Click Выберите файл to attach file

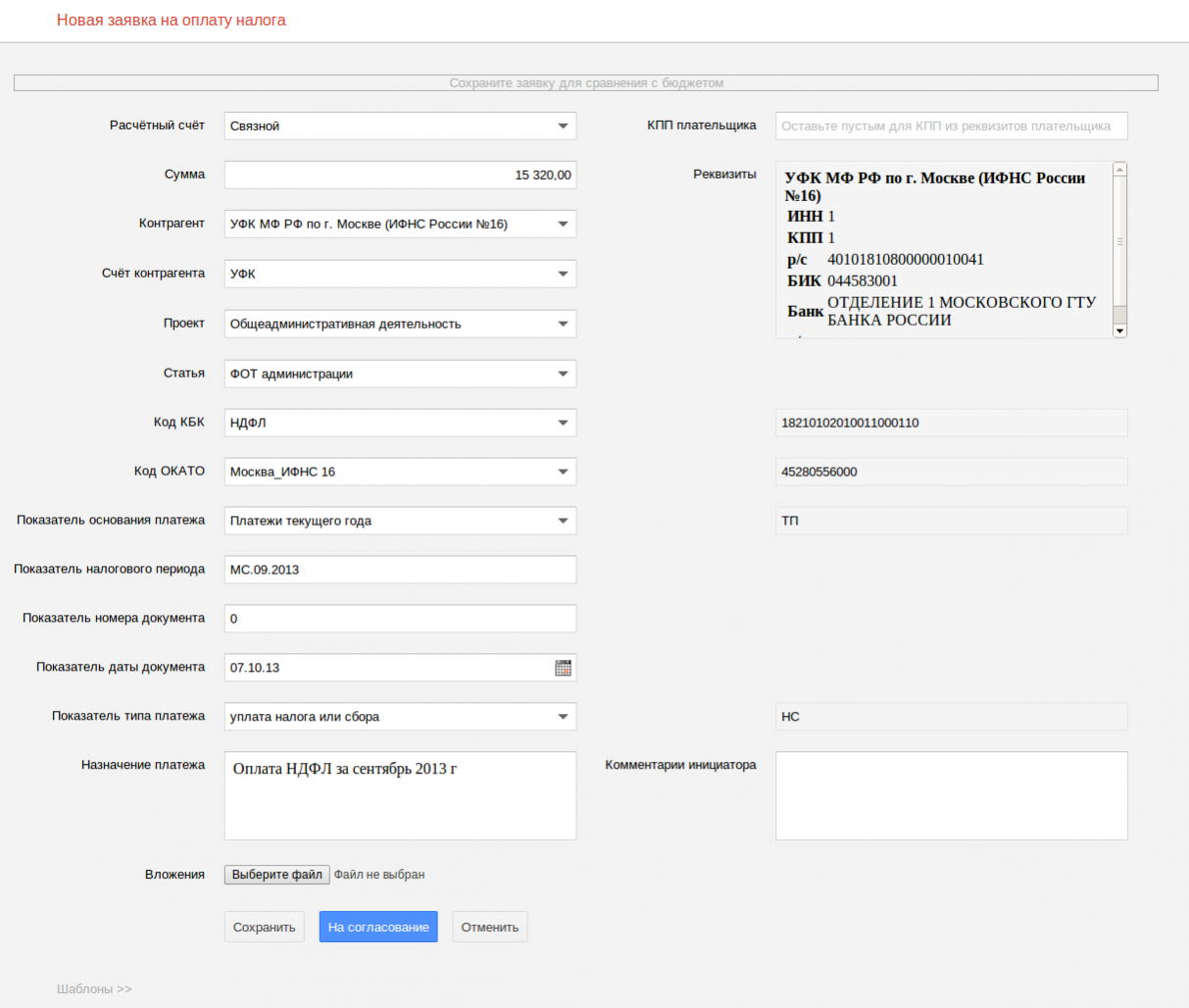pos(276,875)
